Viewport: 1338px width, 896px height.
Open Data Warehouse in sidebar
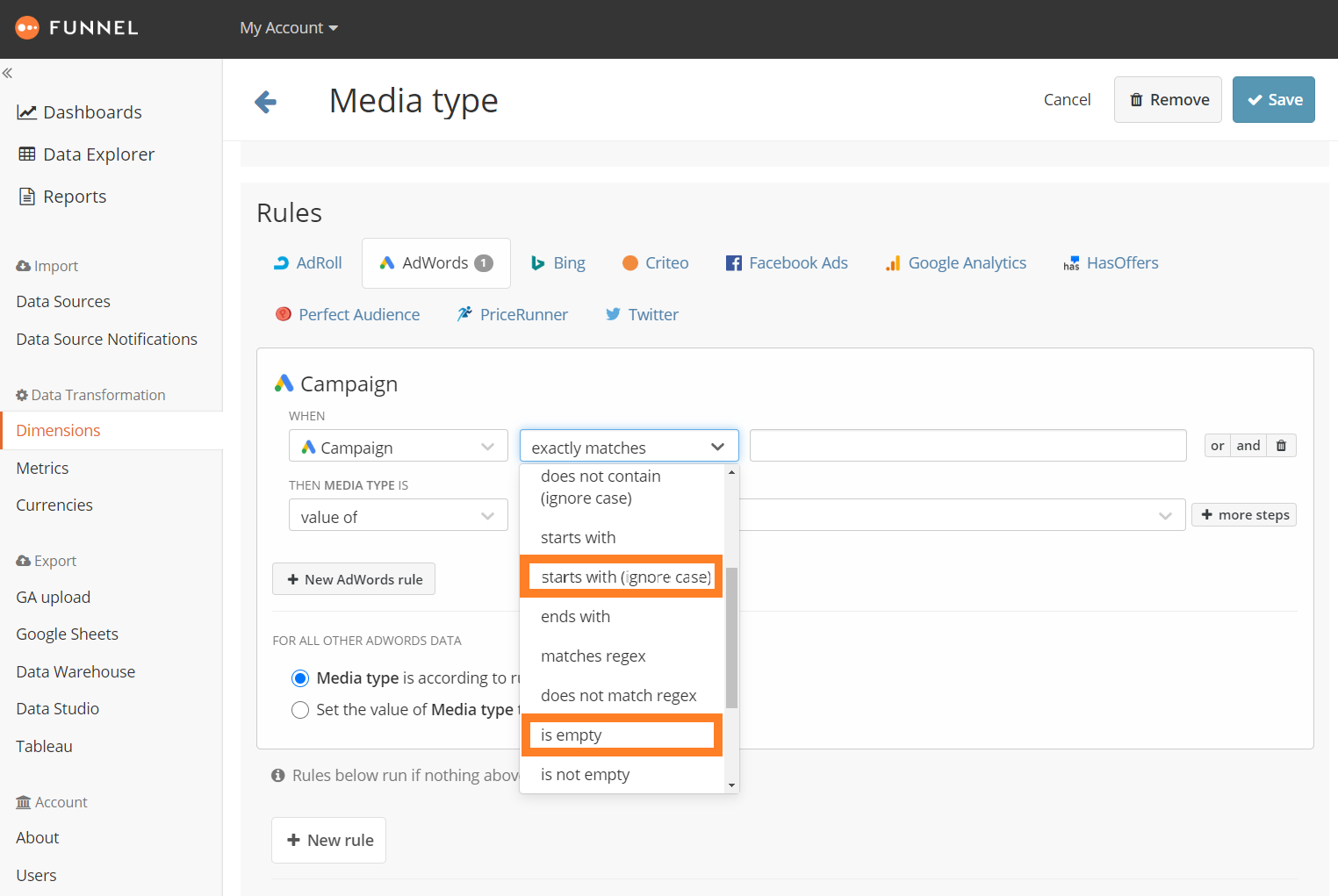tap(76, 672)
